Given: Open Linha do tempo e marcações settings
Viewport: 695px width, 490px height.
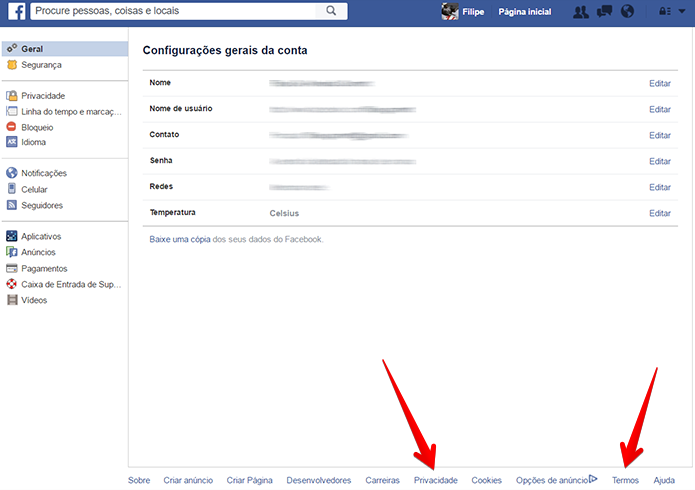Looking at the screenshot, I should pos(71,112).
